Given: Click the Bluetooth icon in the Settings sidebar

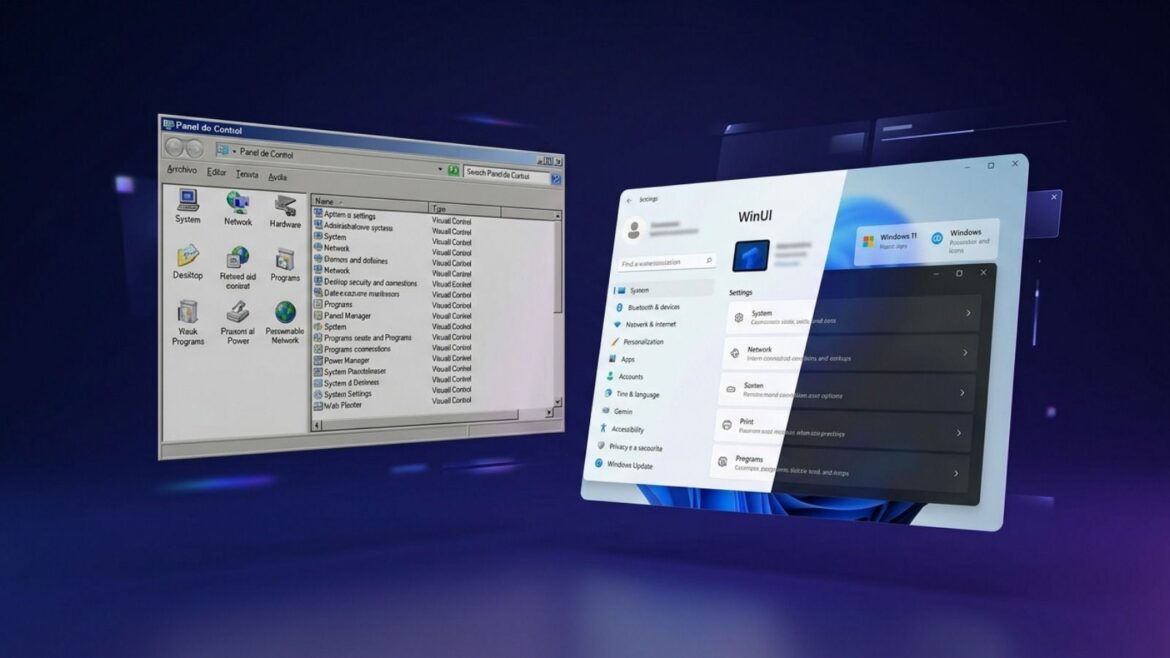Looking at the screenshot, I should (619, 307).
